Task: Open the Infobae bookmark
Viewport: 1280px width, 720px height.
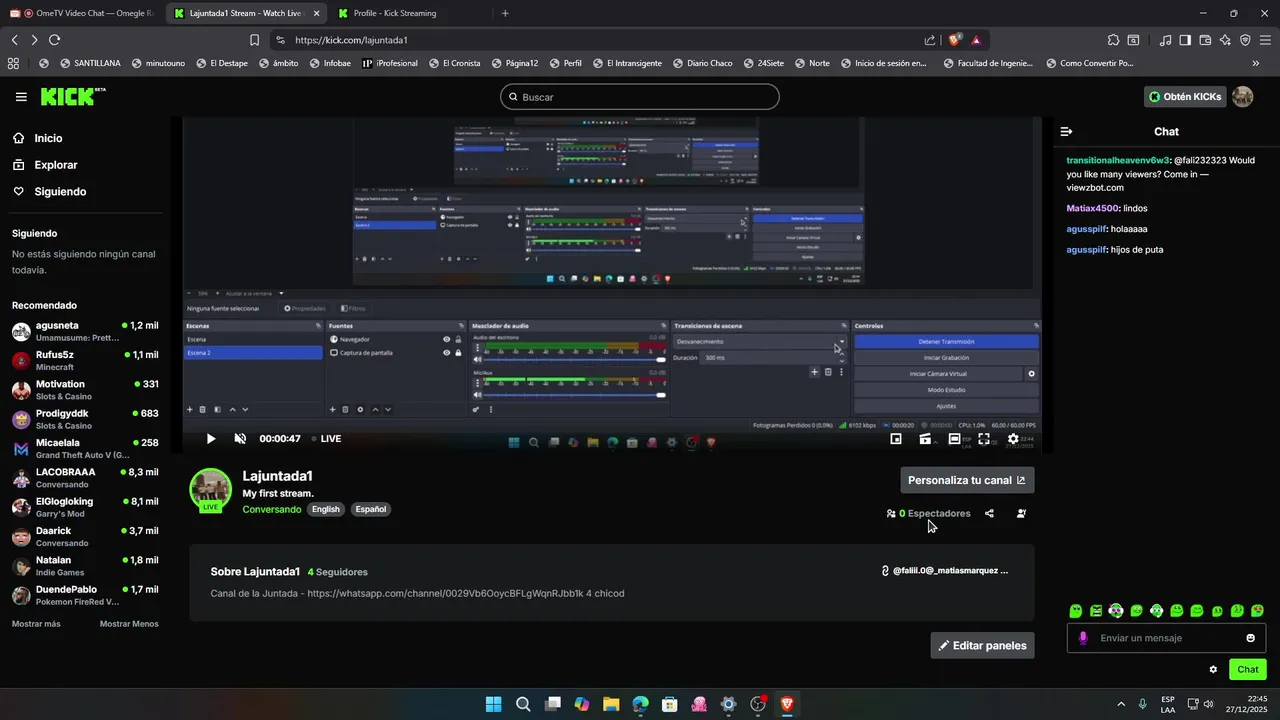Action: [x=330, y=63]
